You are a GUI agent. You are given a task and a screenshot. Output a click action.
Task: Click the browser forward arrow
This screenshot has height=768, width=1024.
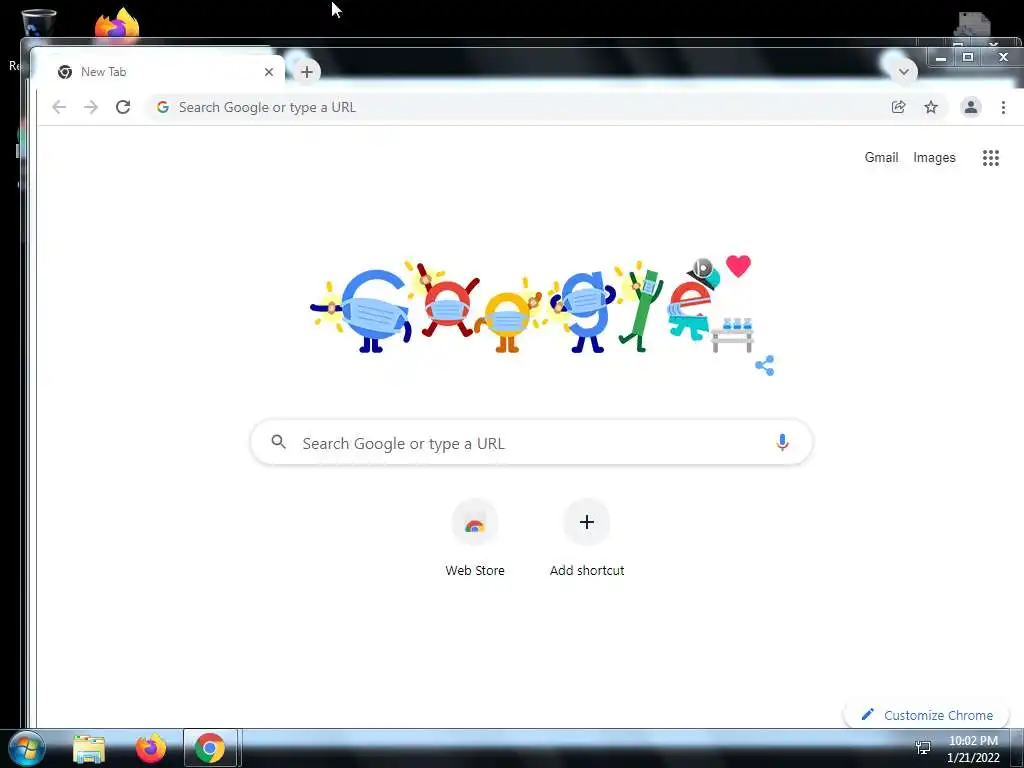coord(91,107)
